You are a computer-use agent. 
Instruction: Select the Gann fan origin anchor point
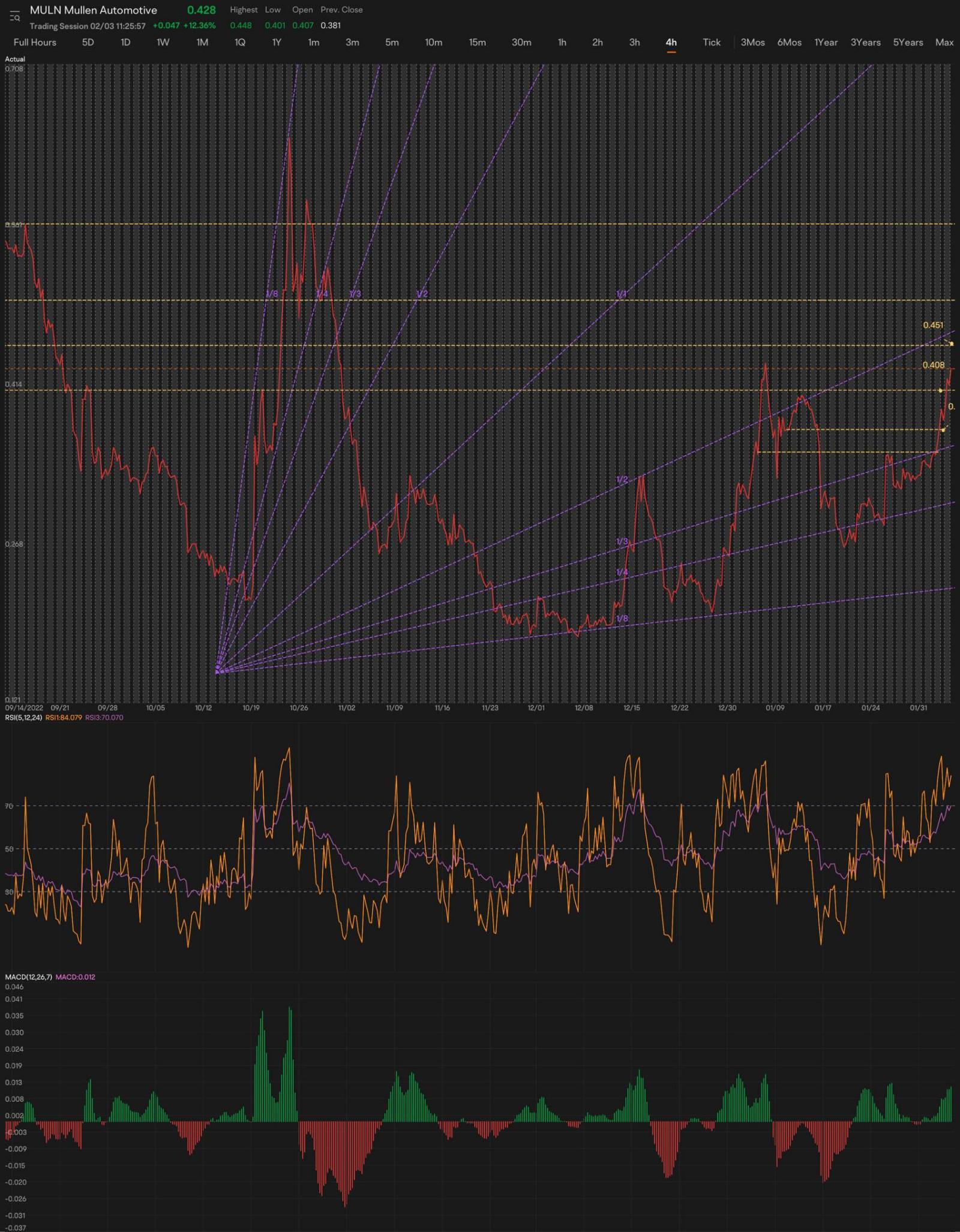point(217,672)
